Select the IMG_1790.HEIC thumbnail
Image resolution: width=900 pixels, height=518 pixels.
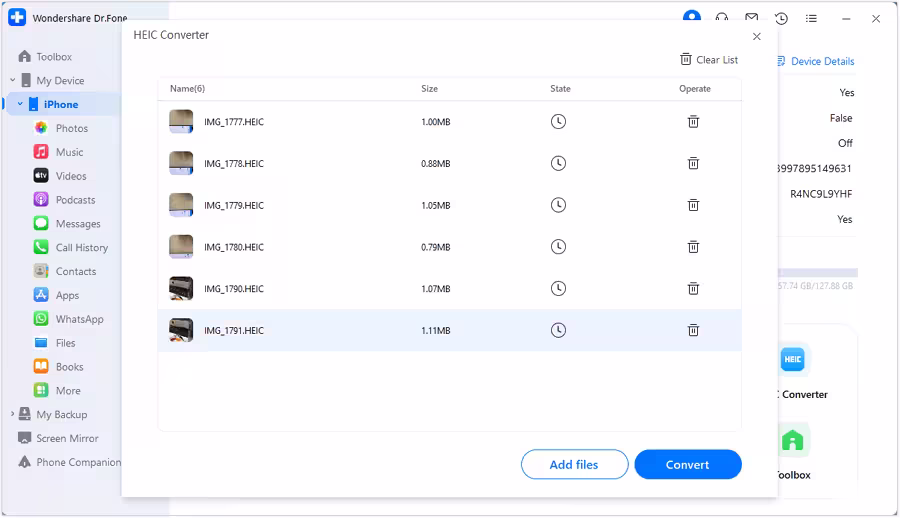[181, 289]
